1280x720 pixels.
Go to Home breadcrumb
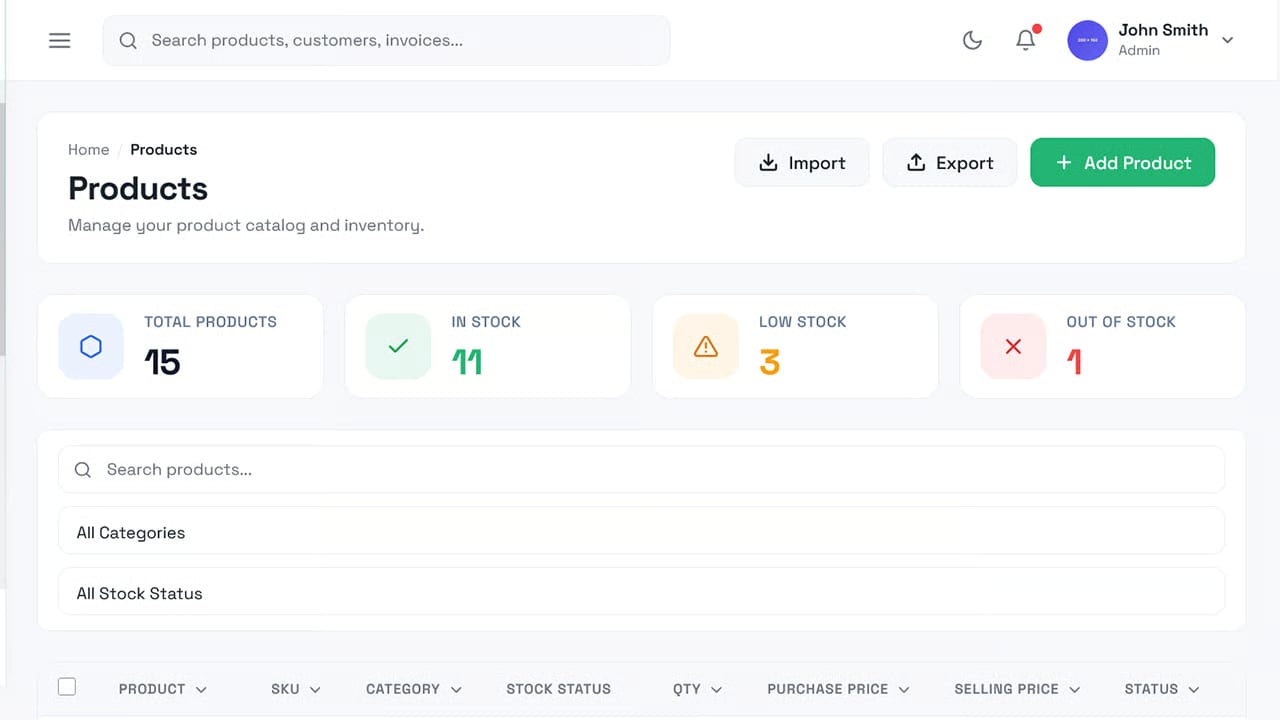coord(88,150)
